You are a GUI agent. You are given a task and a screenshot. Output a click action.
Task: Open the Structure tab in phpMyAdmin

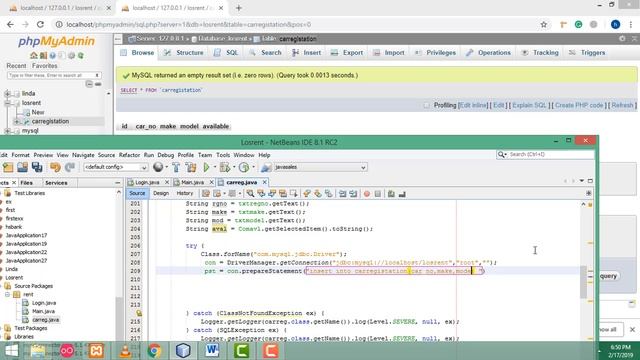tap(184, 53)
